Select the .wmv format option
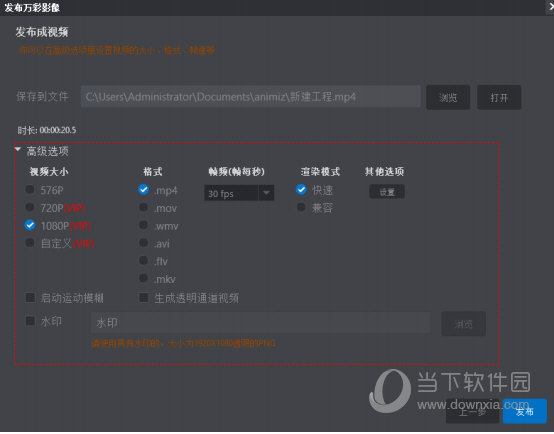 coord(143,225)
